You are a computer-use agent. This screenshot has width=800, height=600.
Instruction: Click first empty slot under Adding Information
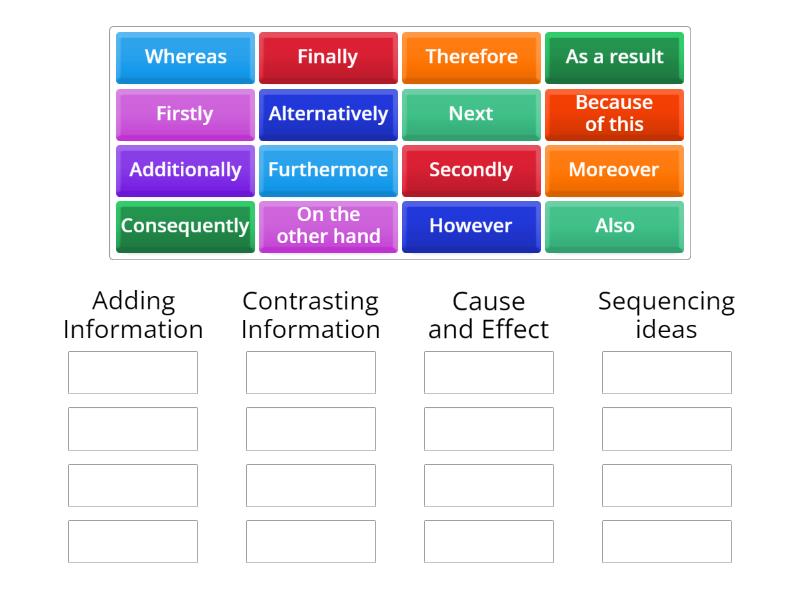(133, 373)
